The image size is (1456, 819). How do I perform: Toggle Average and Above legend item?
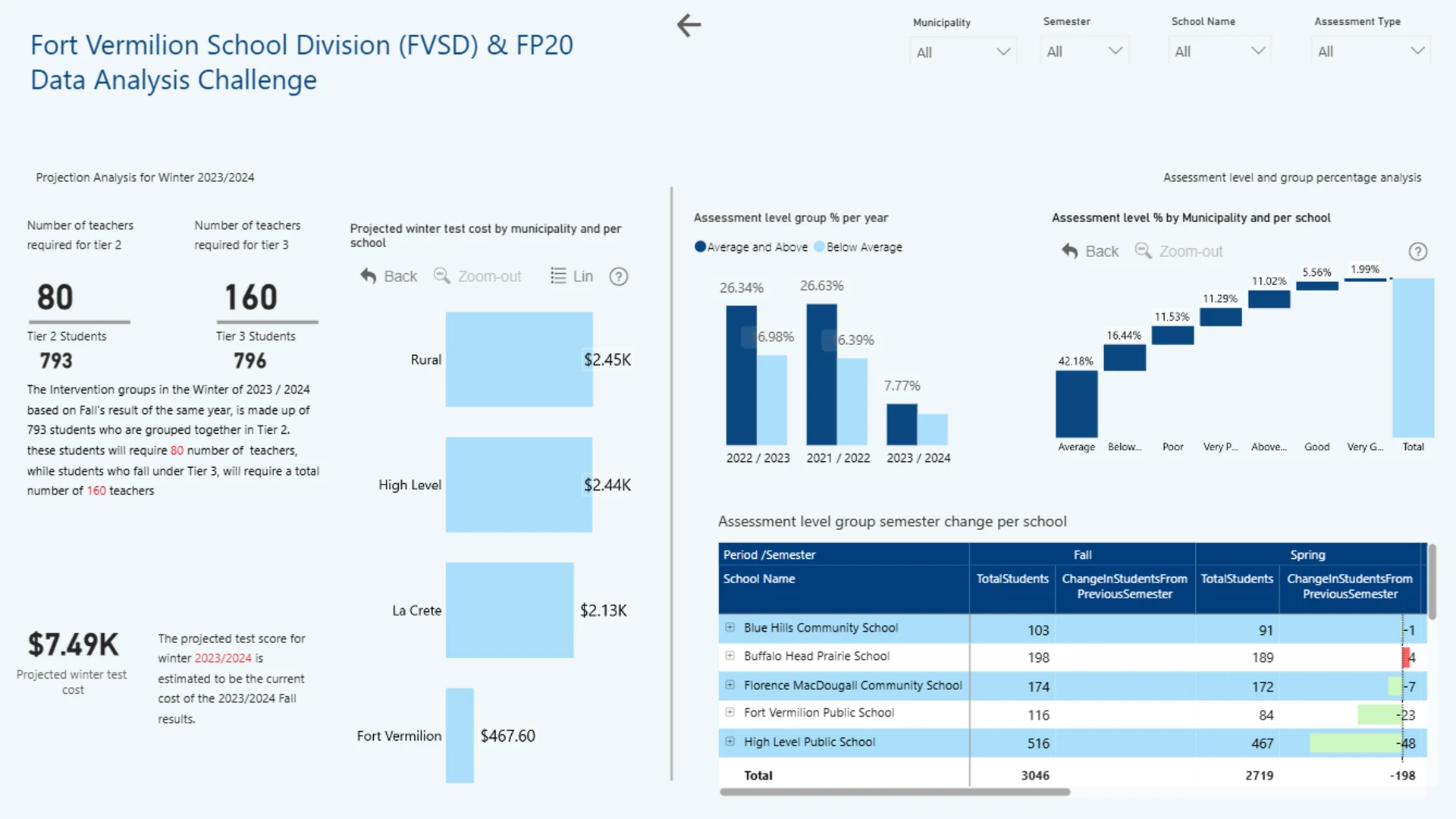751,247
